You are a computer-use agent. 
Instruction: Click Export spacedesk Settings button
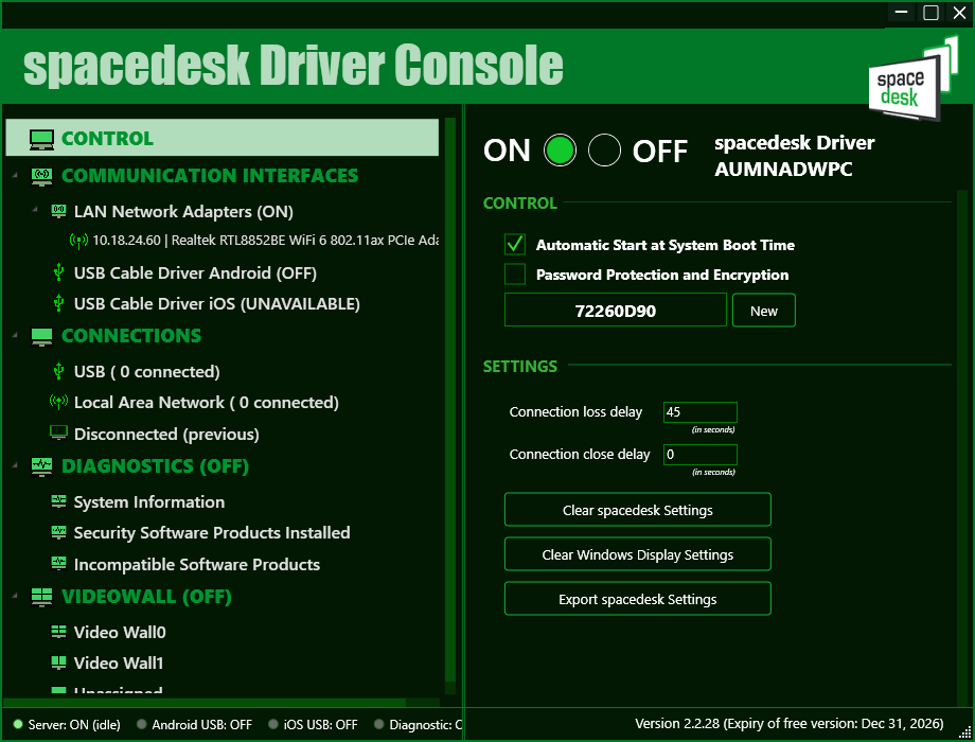coord(637,599)
